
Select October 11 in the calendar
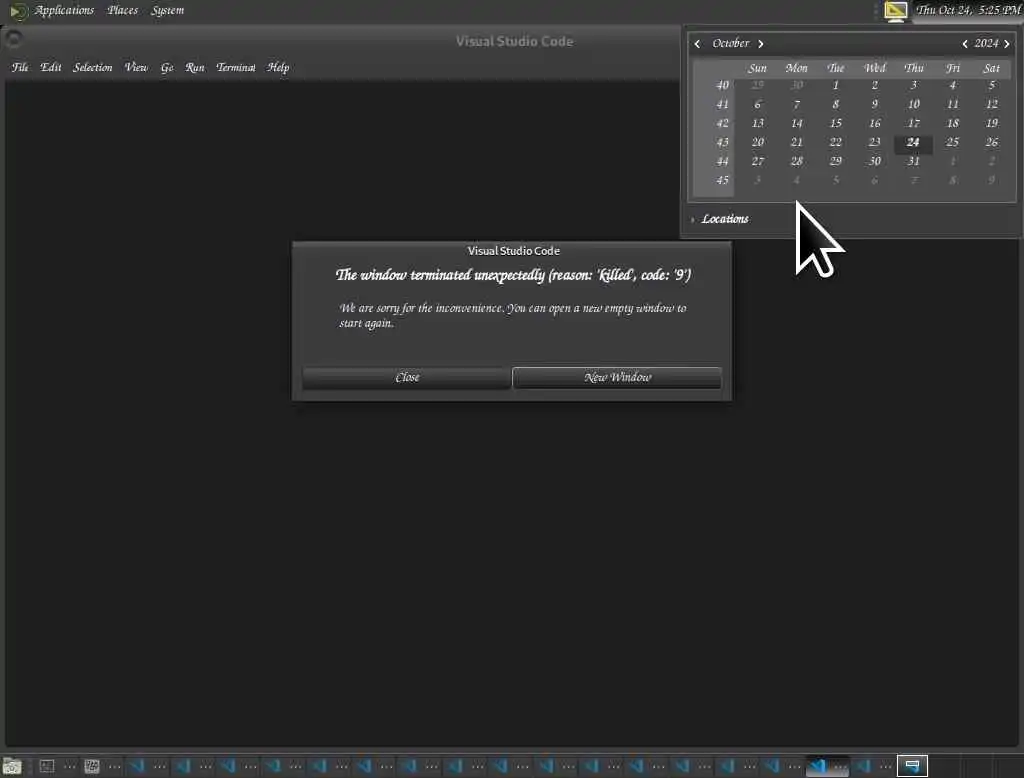(x=952, y=105)
